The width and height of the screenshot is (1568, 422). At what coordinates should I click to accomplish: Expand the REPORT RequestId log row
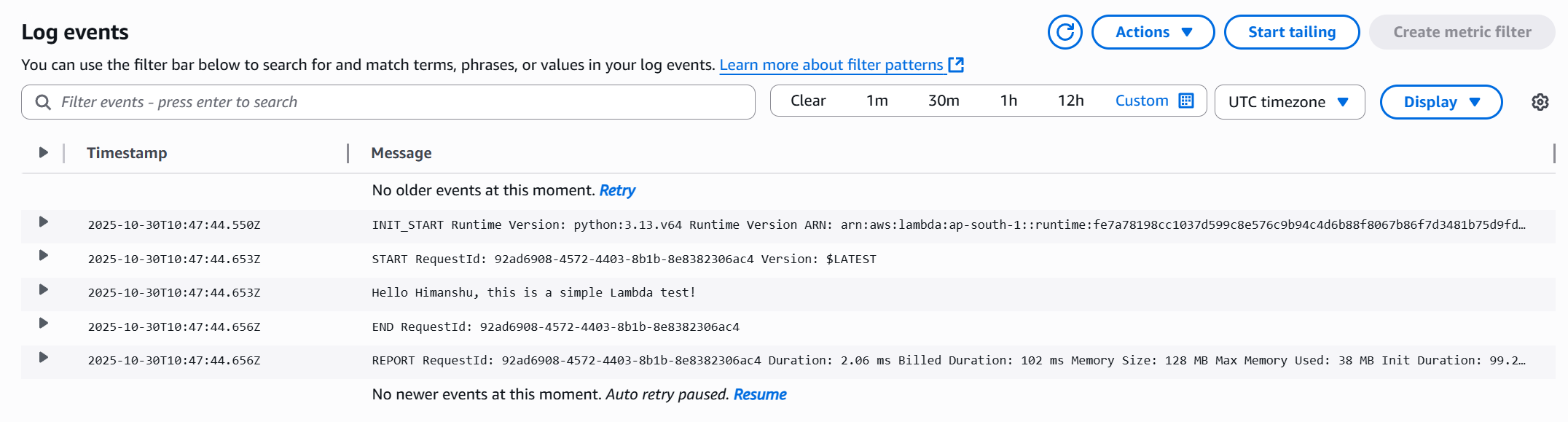[x=43, y=357]
